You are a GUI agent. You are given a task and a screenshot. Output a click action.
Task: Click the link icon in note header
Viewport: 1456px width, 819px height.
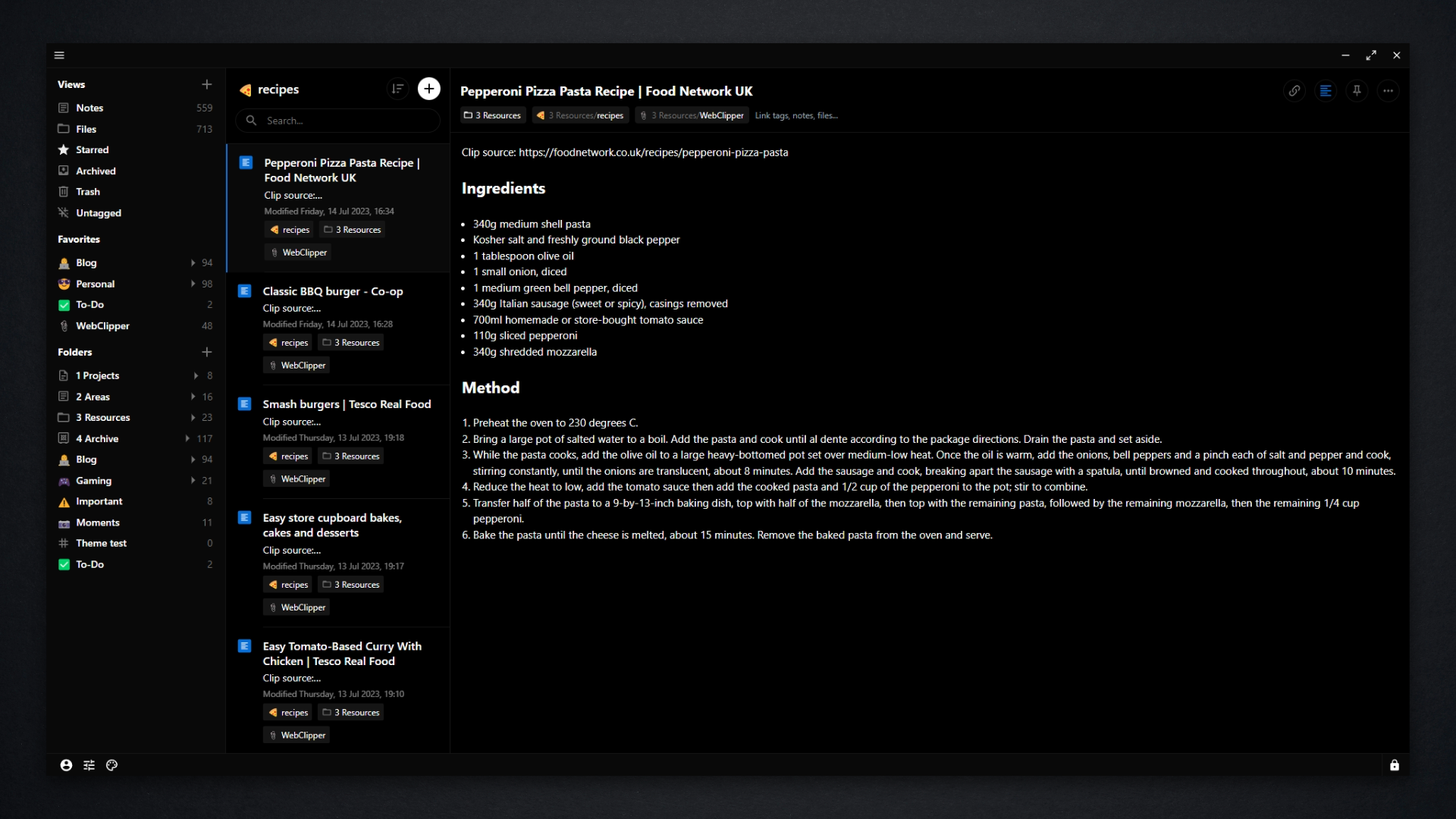click(x=1294, y=91)
